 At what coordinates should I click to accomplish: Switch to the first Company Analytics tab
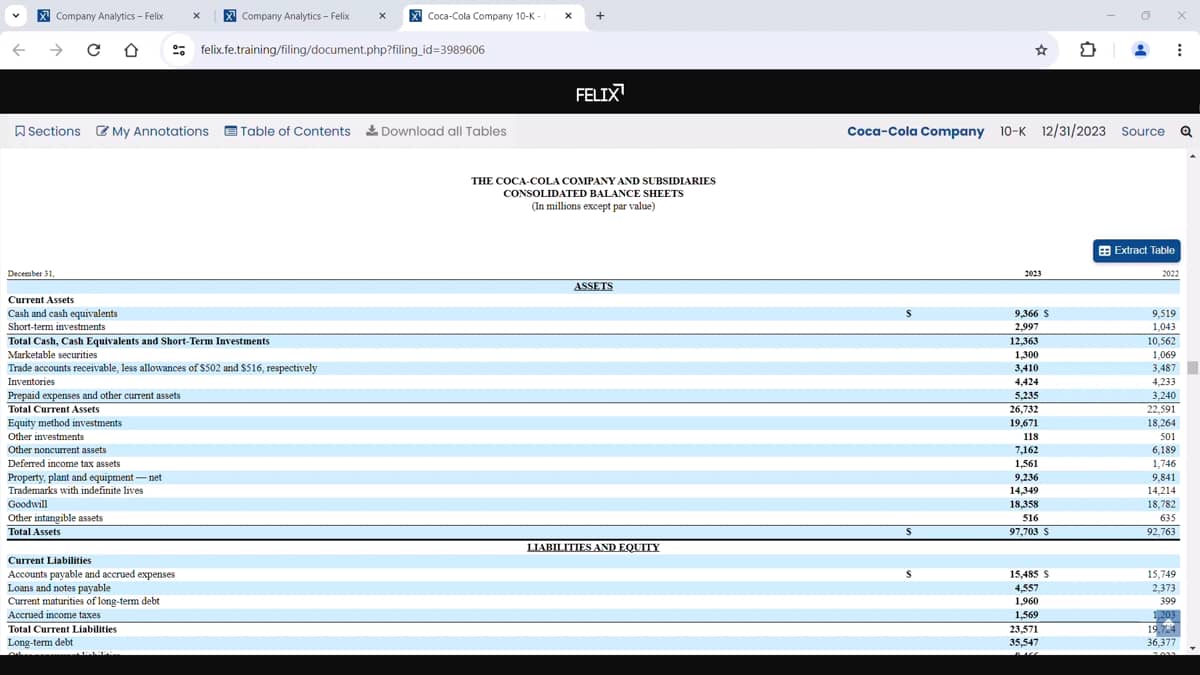point(110,16)
